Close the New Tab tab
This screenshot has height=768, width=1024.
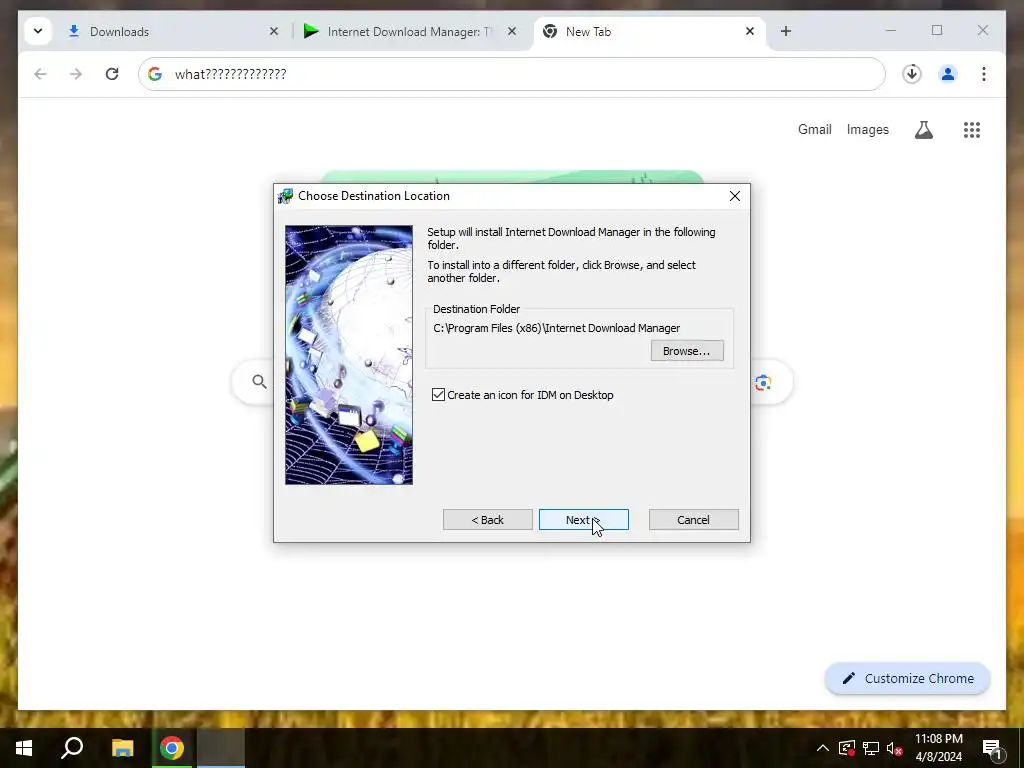click(750, 31)
